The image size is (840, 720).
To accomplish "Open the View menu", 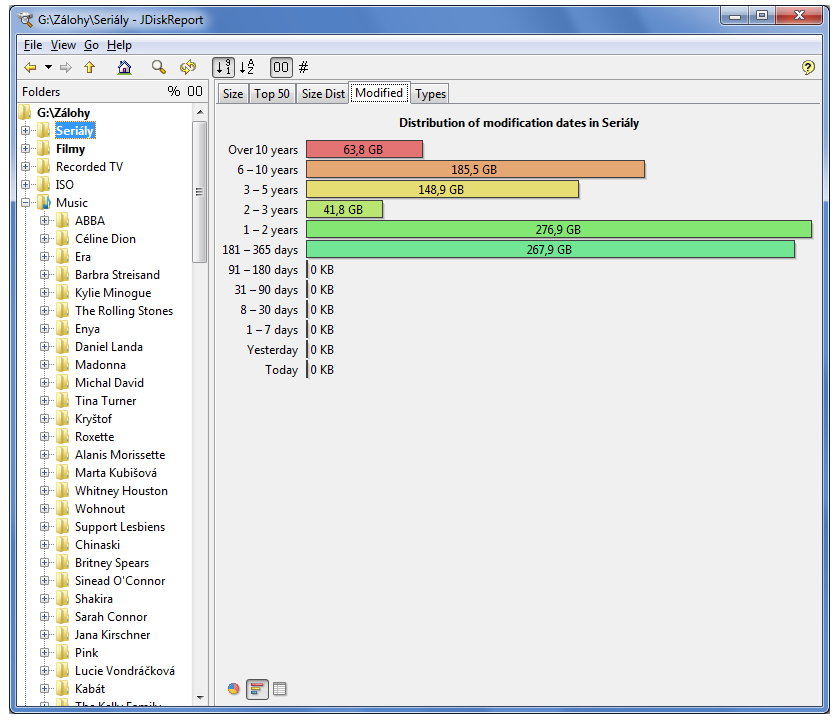I will tap(63, 45).
